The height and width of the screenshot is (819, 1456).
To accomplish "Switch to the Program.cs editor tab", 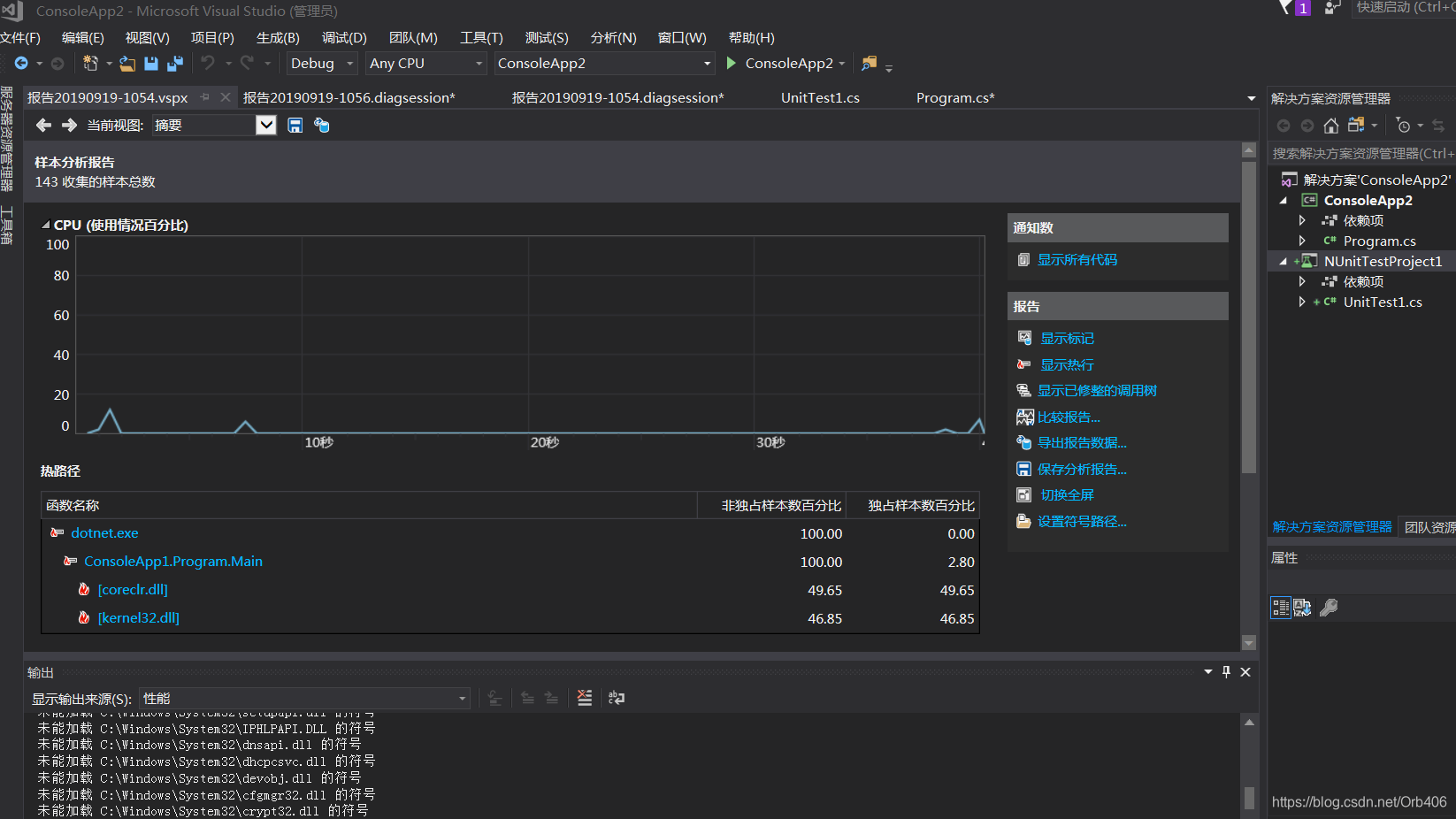I will [955, 98].
